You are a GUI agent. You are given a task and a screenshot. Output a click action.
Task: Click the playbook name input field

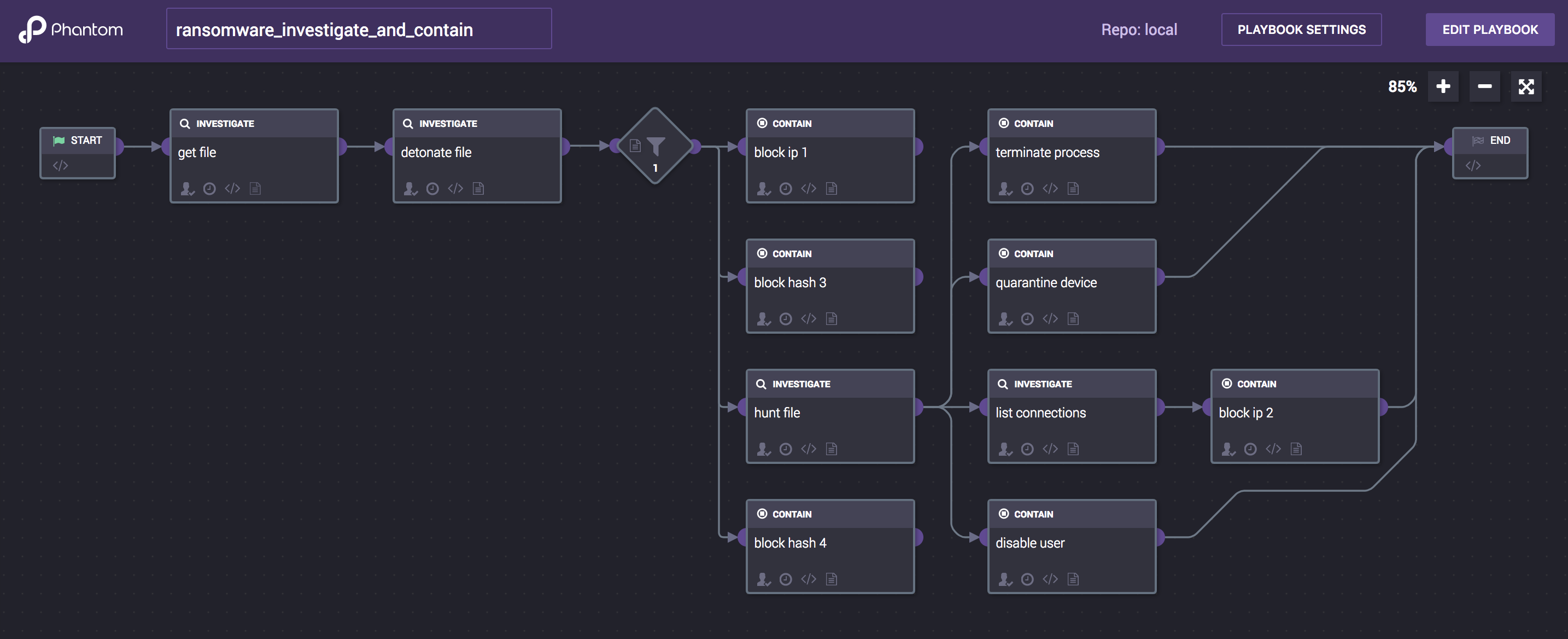coord(359,29)
